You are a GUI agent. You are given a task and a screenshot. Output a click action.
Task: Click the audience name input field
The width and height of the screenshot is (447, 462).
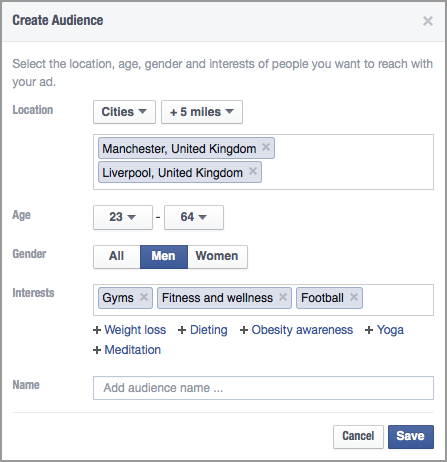pyautogui.click(x=263, y=388)
